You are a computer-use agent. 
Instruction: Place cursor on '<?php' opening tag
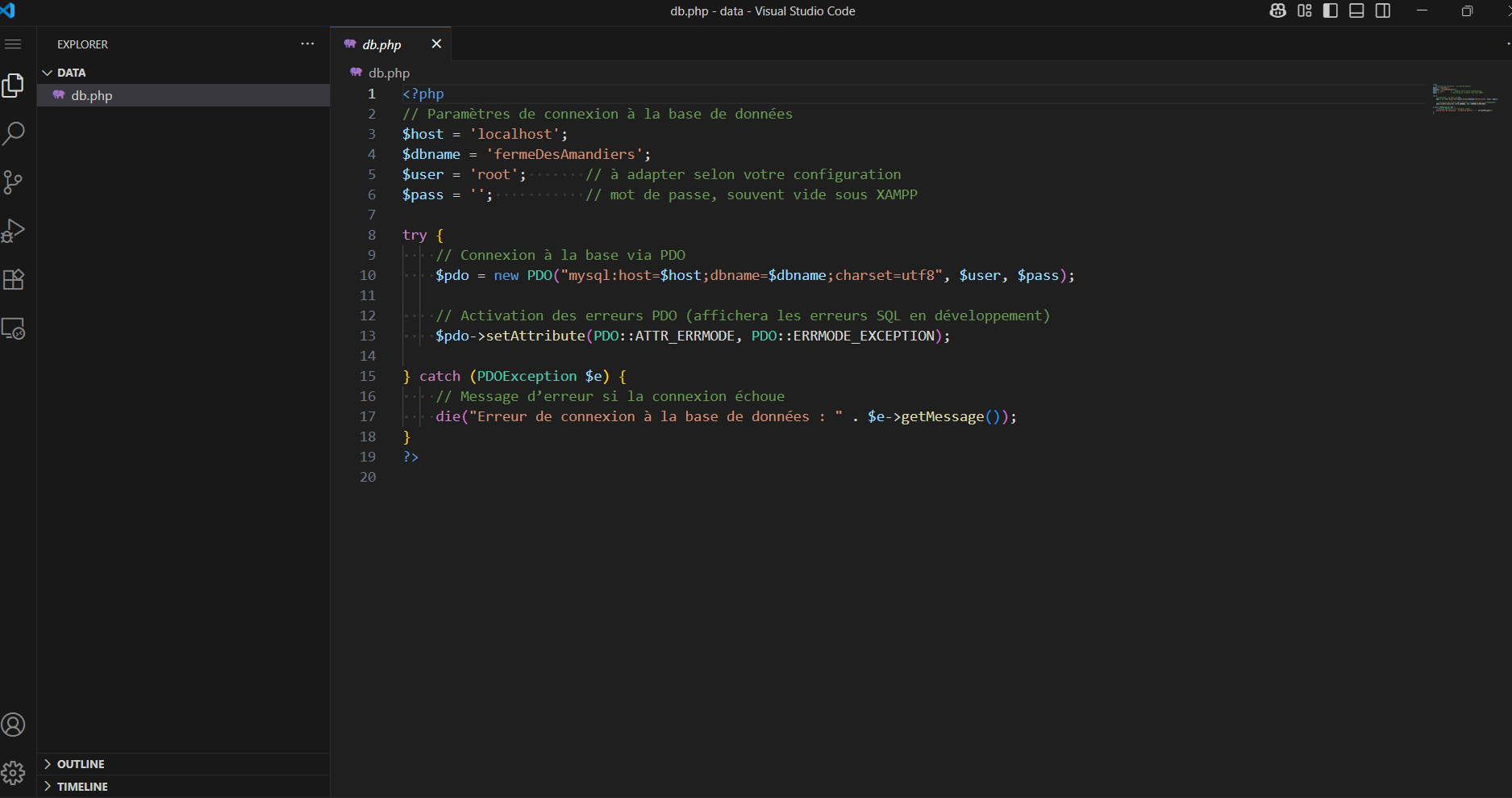pyautogui.click(x=423, y=94)
